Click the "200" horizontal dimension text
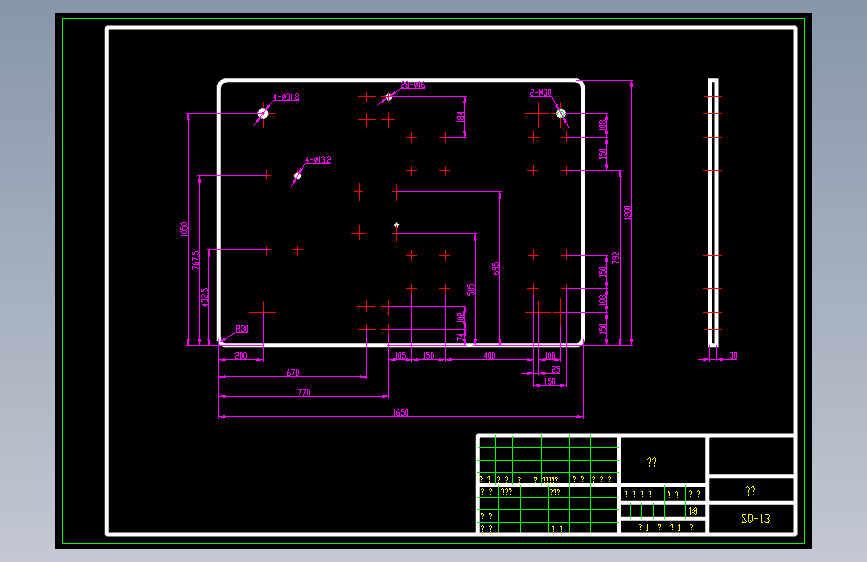867x562 pixels. [x=241, y=356]
